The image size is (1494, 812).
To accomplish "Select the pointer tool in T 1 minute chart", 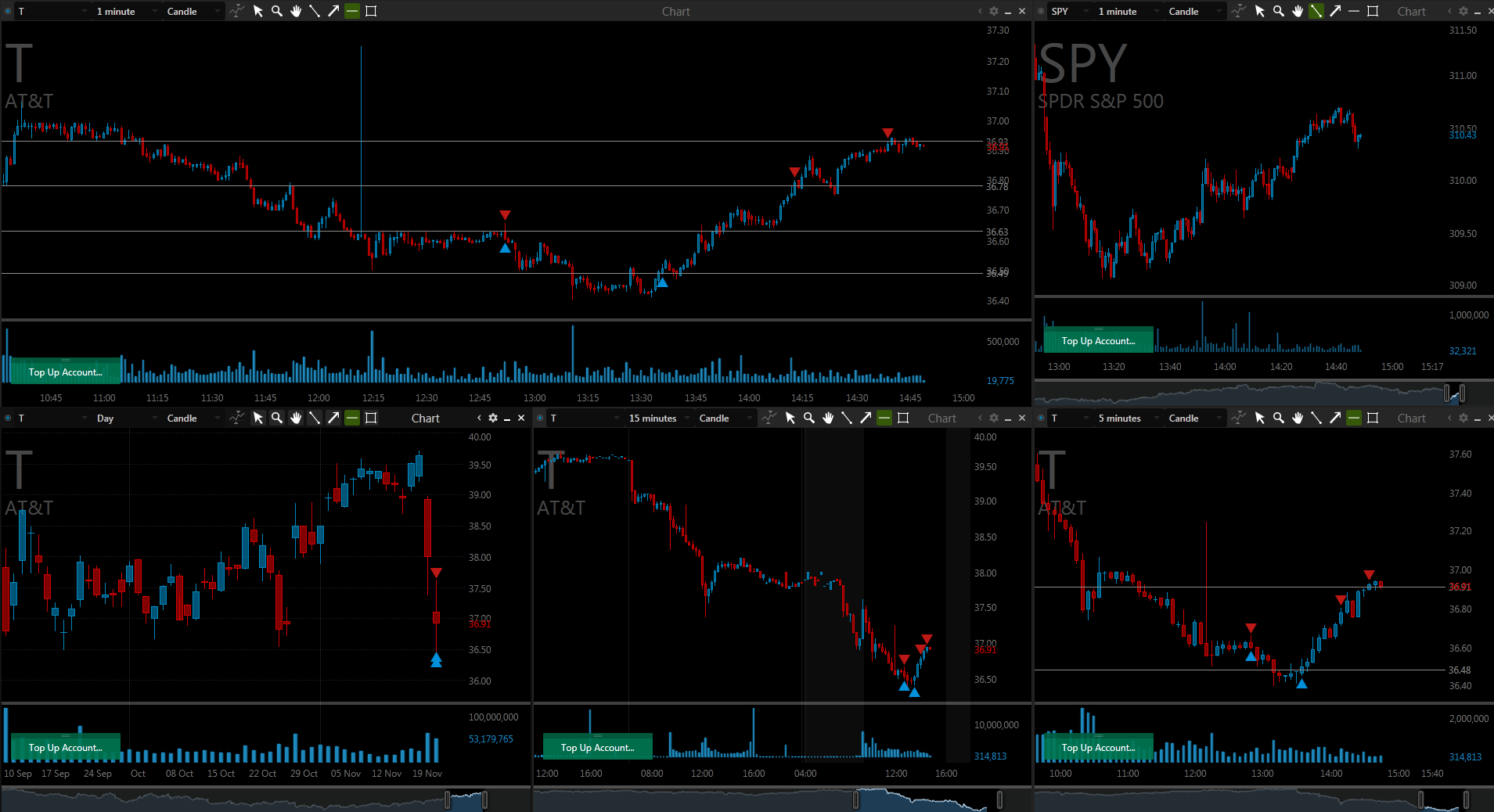I will coord(258,11).
